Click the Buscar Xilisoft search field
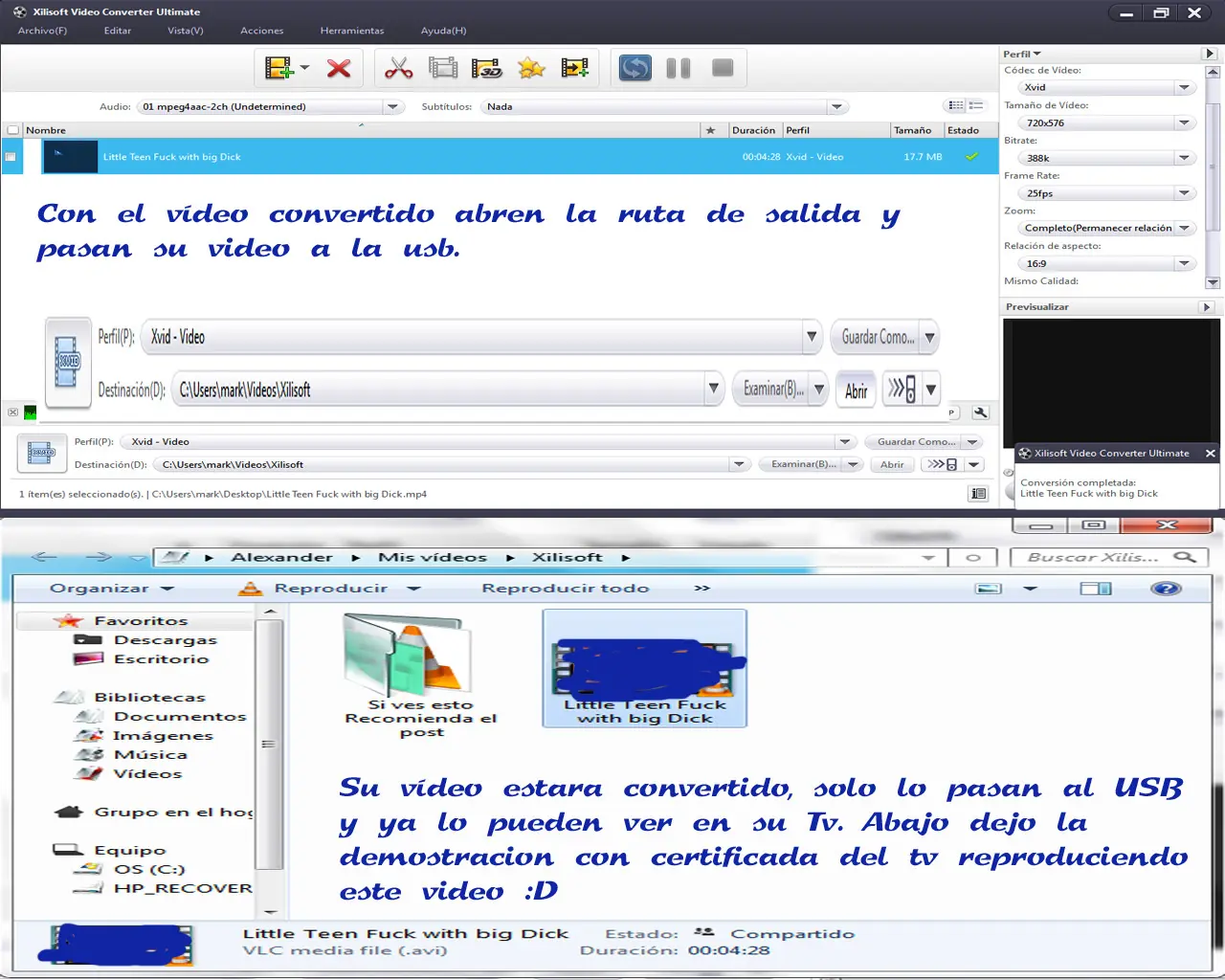 (x=1110, y=557)
